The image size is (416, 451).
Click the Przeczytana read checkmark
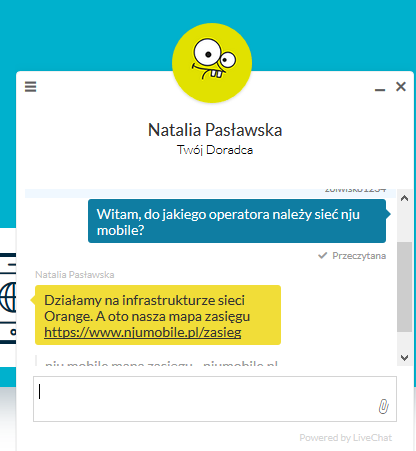(322, 256)
